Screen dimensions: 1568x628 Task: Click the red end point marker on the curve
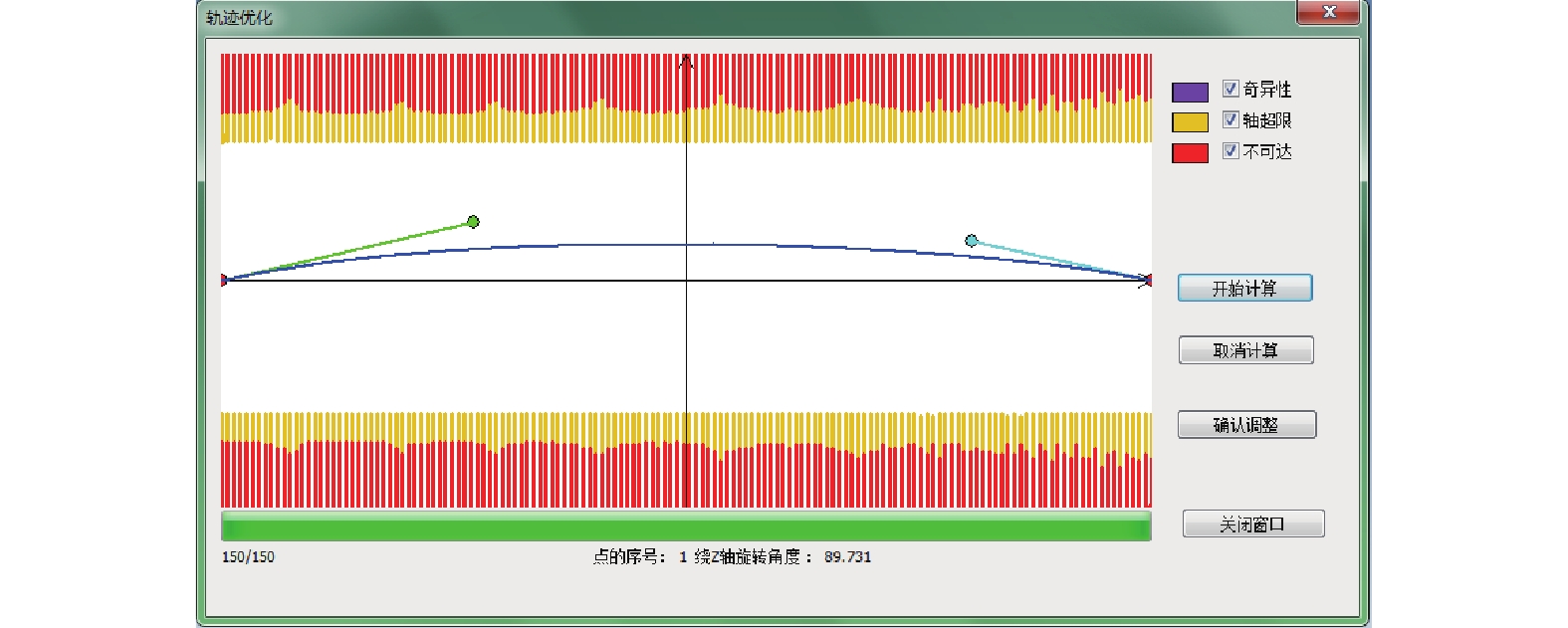tap(1148, 280)
